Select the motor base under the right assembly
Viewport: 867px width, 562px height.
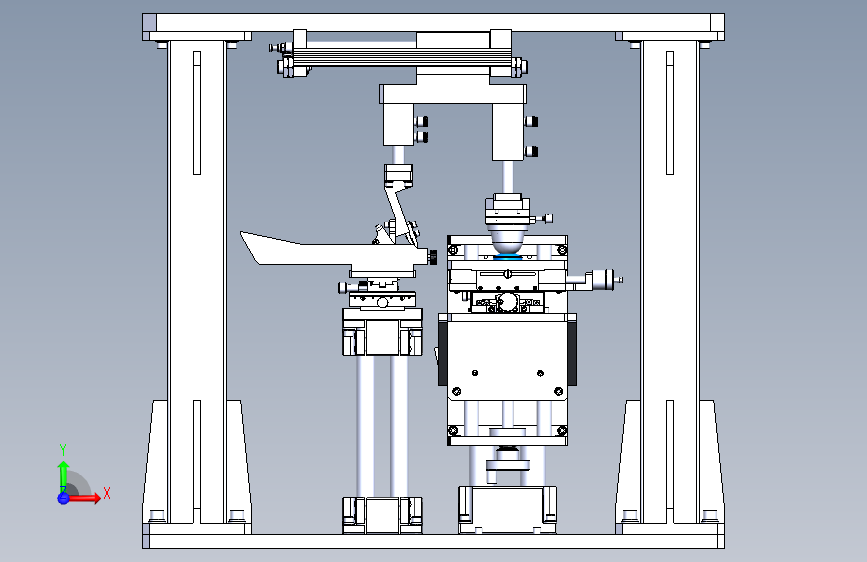tap(507, 509)
